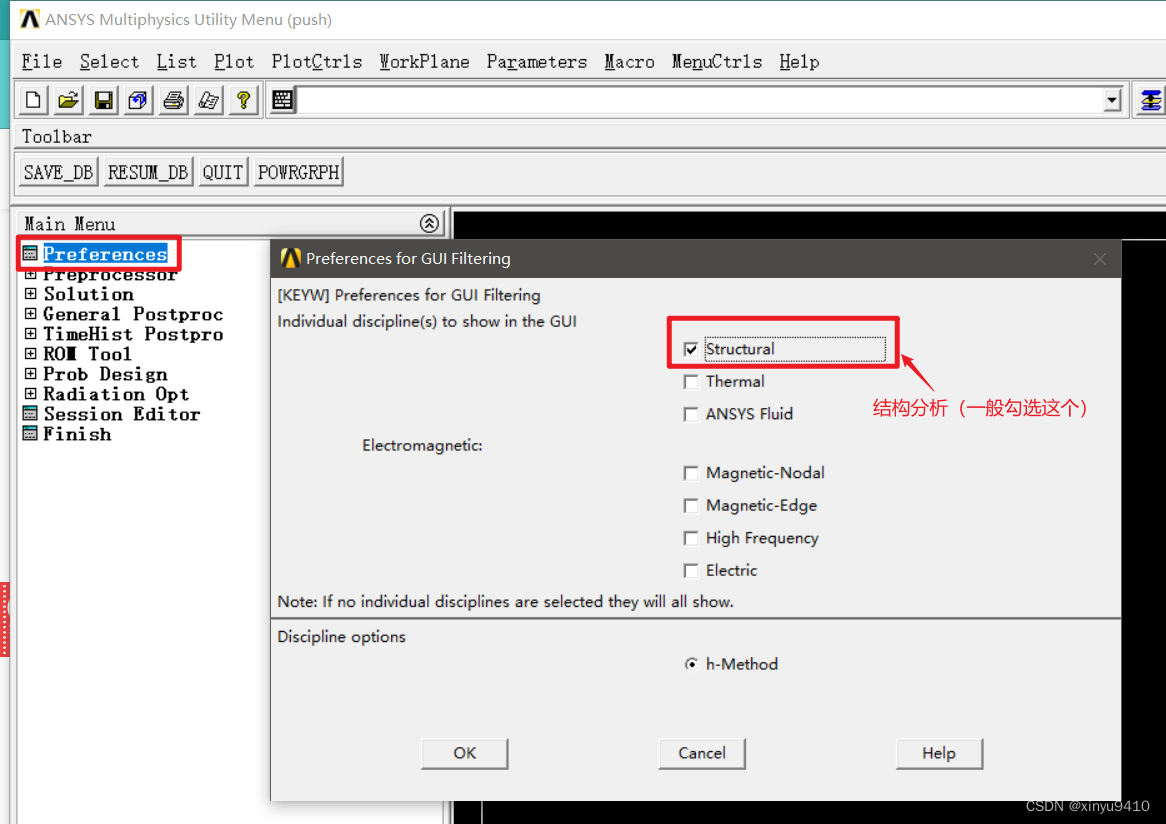Open the Select menu
This screenshot has height=824, width=1166.
(109, 62)
